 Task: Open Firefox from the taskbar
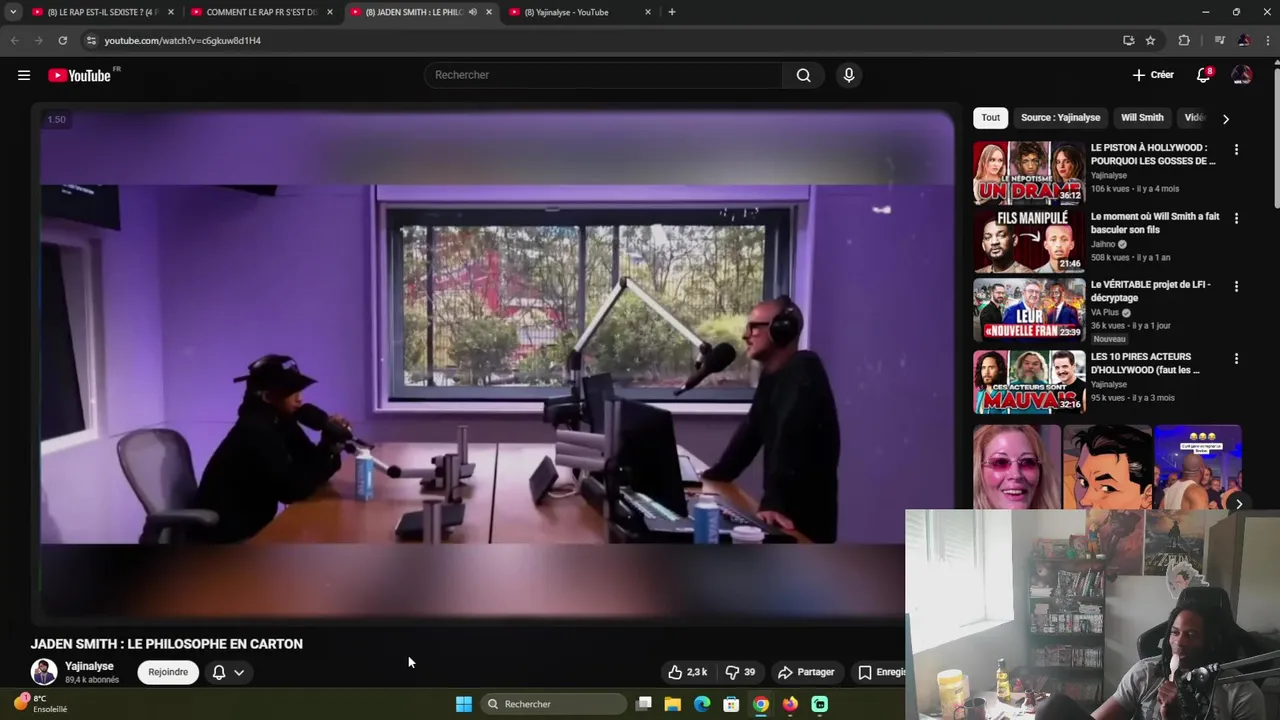pos(790,704)
